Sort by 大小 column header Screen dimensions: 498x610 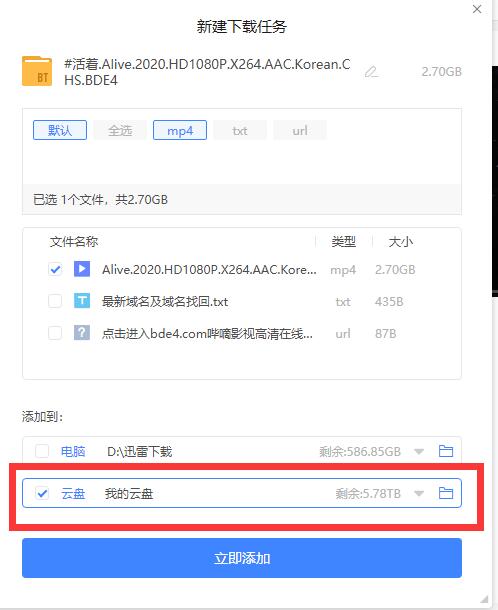(401, 242)
